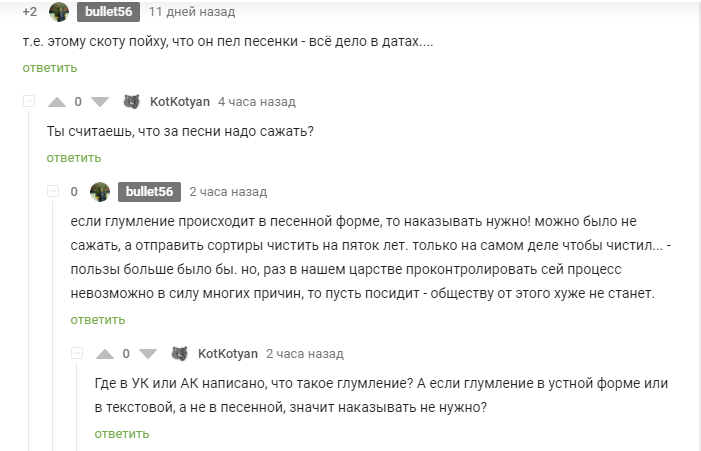The width and height of the screenshot is (701, 451).
Task: Click "ответить" under "Ты считаешь" comment
Action: (x=74, y=158)
